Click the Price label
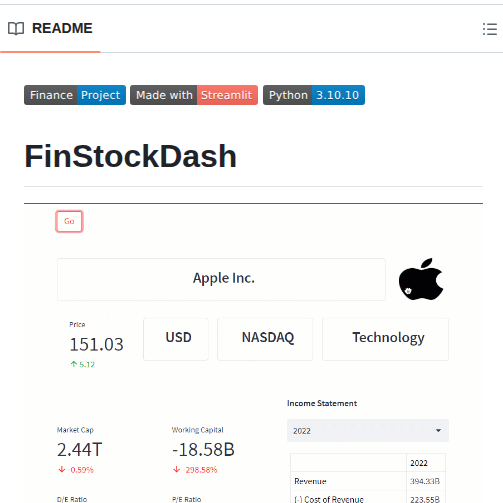 coord(77,324)
